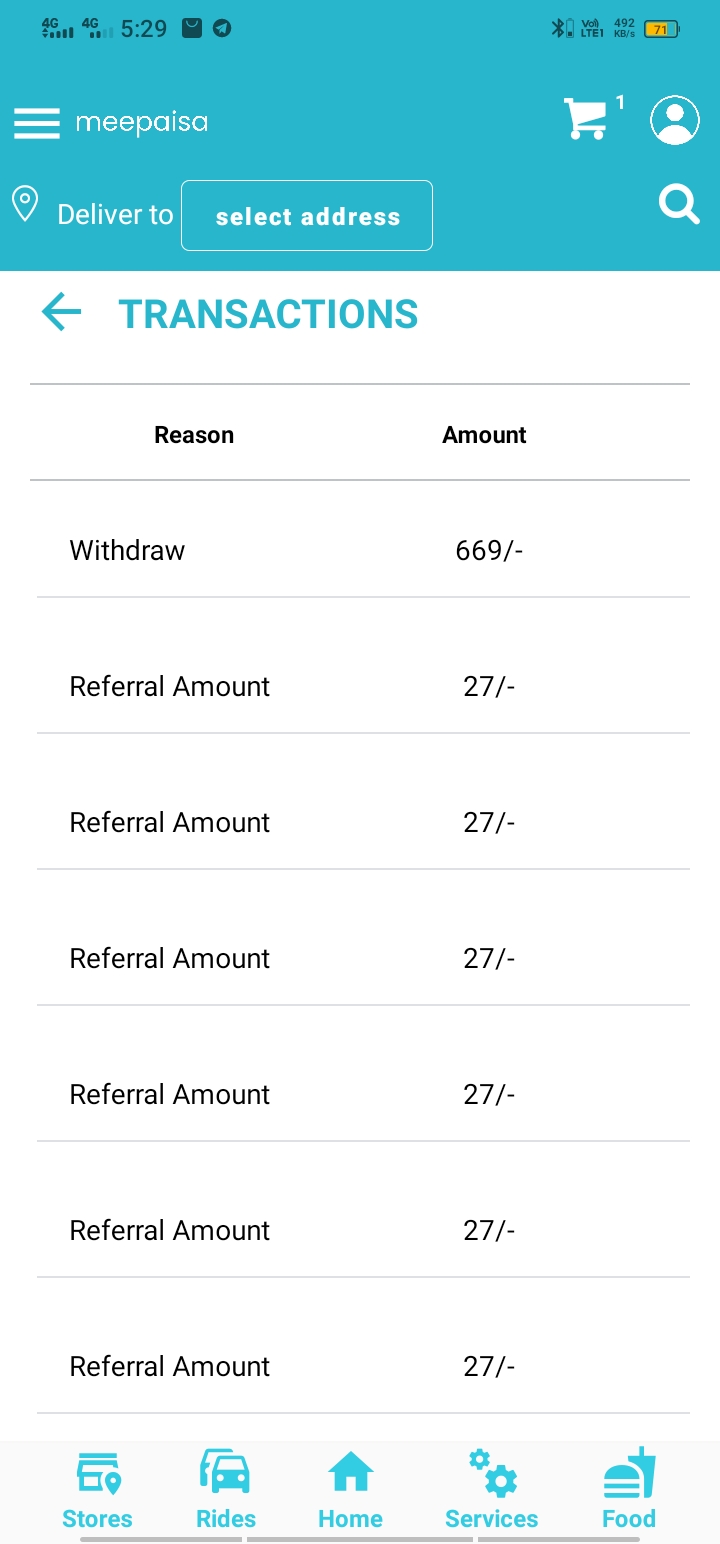Tap the search magnifier icon
The width and height of the screenshot is (720, 1544).
(x=679, y=204)
